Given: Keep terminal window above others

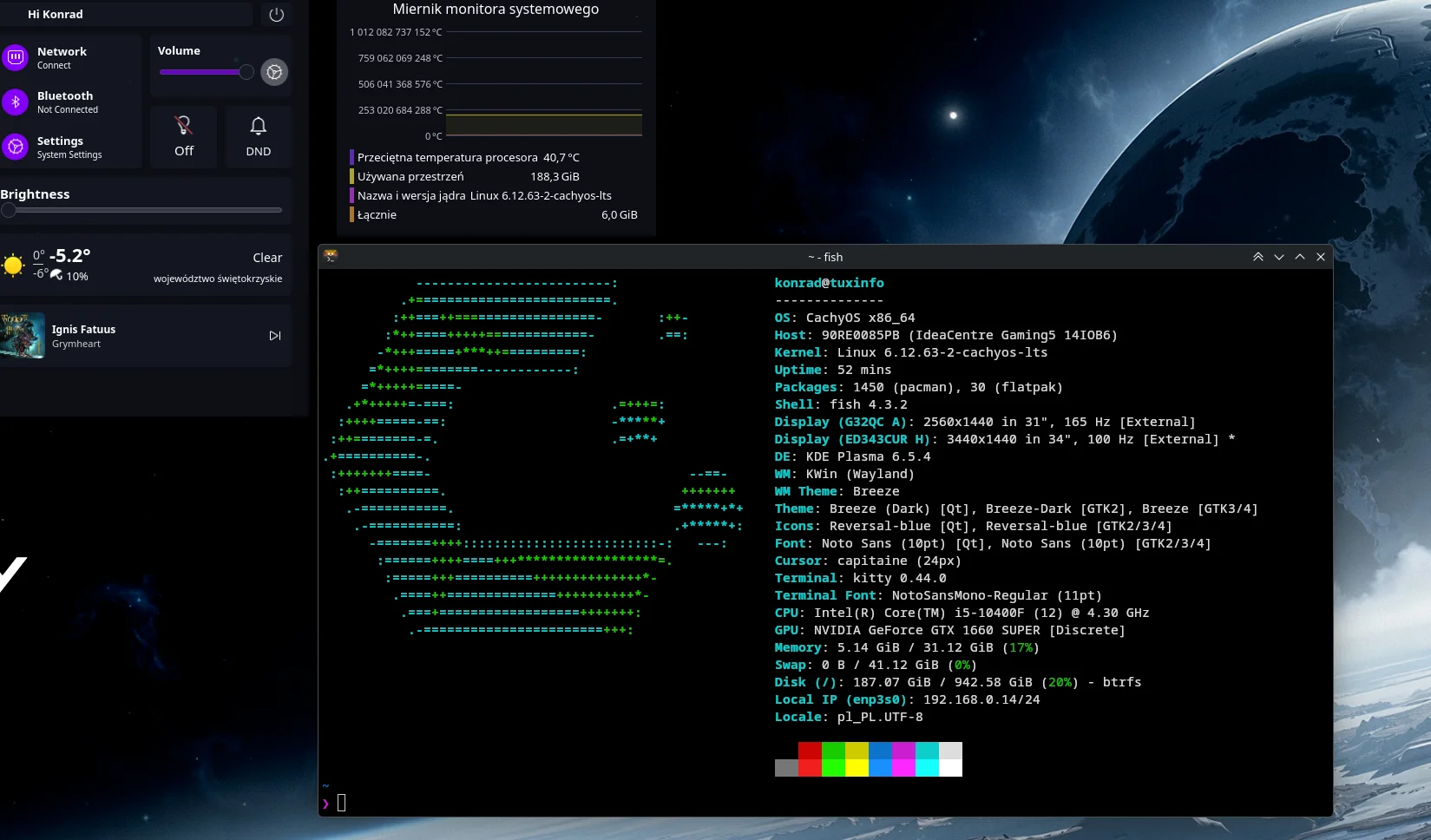Looking at the screenshot, I should 1257,257.
